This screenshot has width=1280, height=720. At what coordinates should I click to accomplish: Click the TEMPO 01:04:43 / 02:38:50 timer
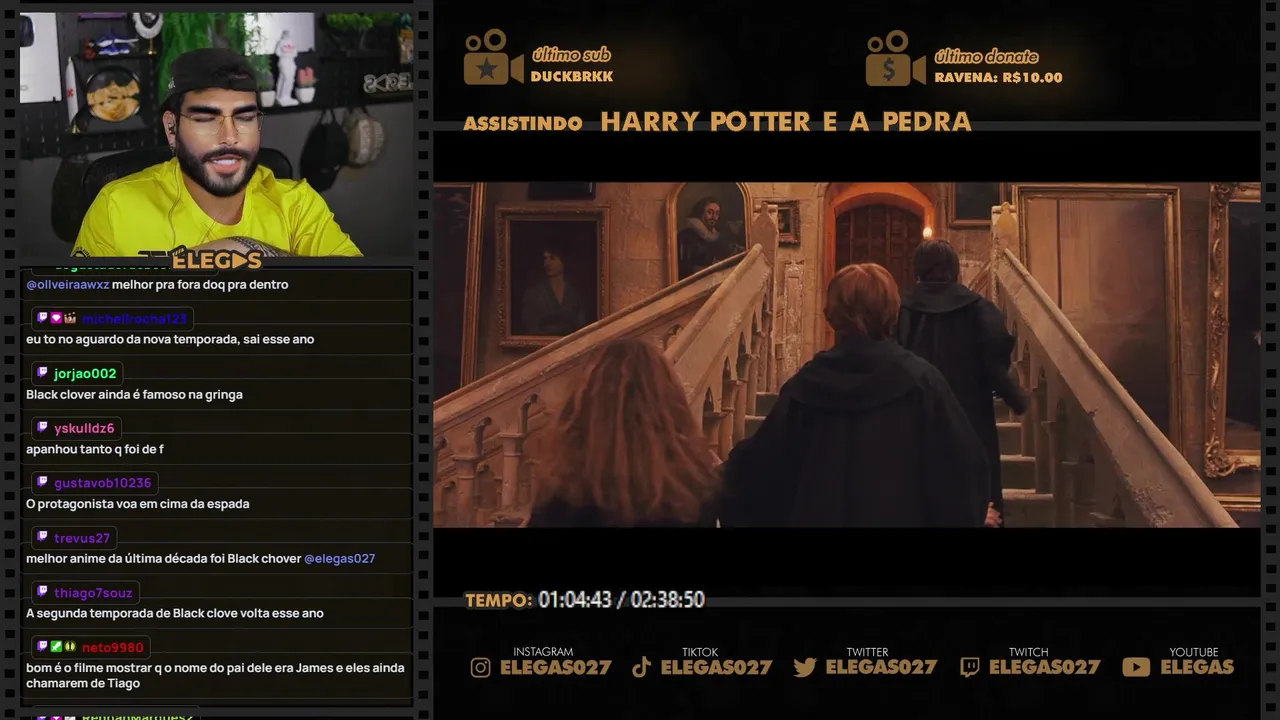[585, 600]
